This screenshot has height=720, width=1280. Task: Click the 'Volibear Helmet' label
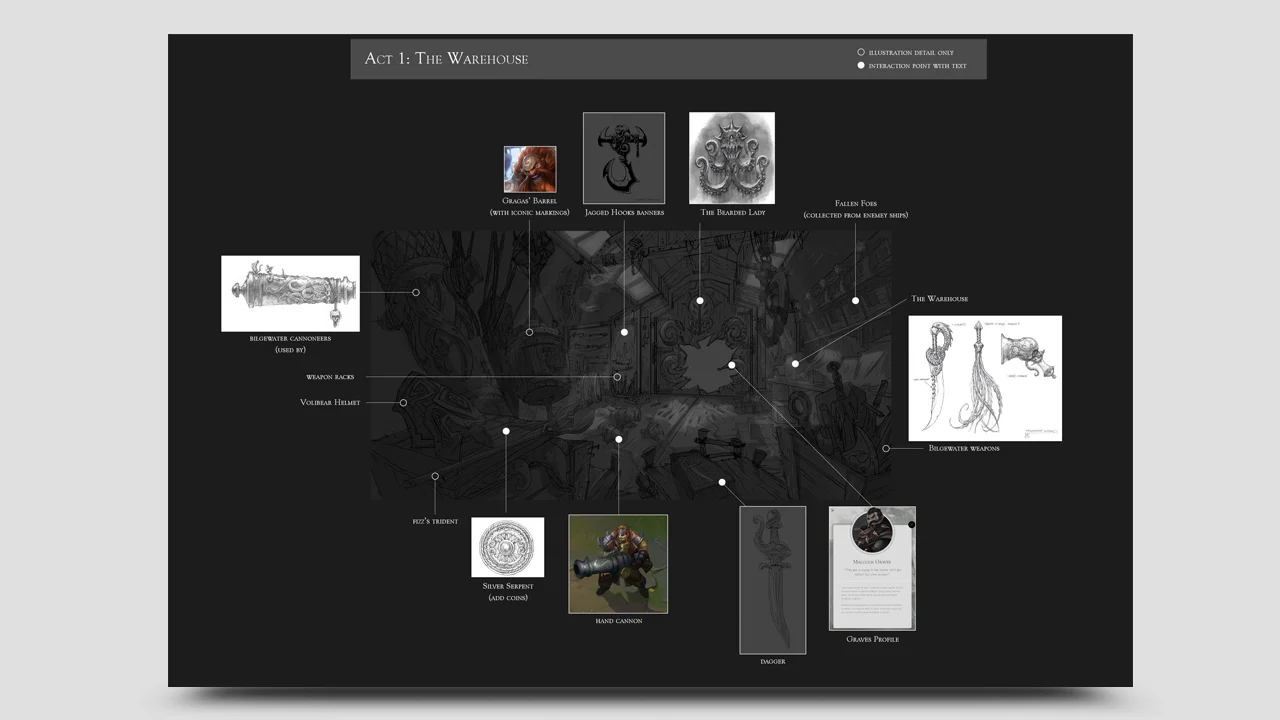(330, 403)
